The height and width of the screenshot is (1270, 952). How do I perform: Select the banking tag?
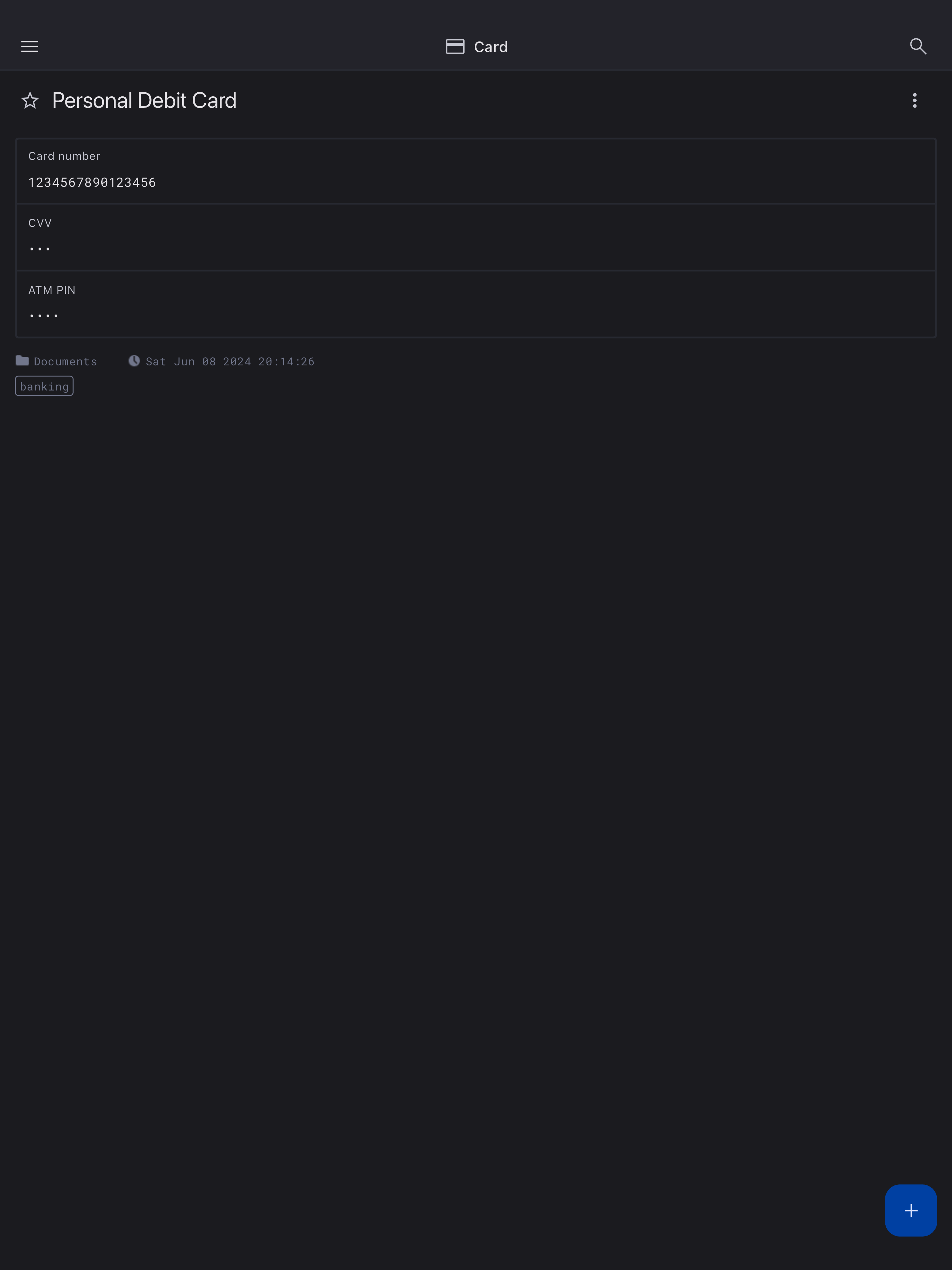[44, 386]
